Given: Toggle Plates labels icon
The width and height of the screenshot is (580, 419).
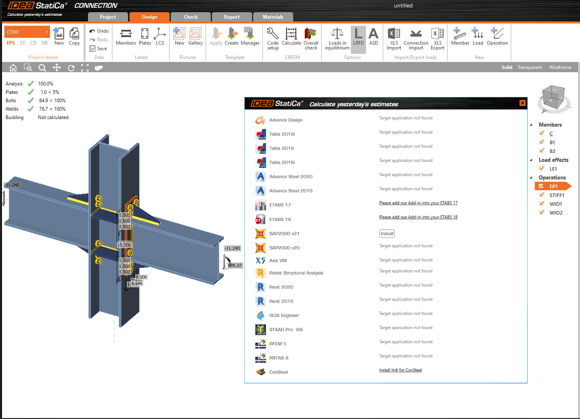Looking at the screenshot, I should point(145,36).
